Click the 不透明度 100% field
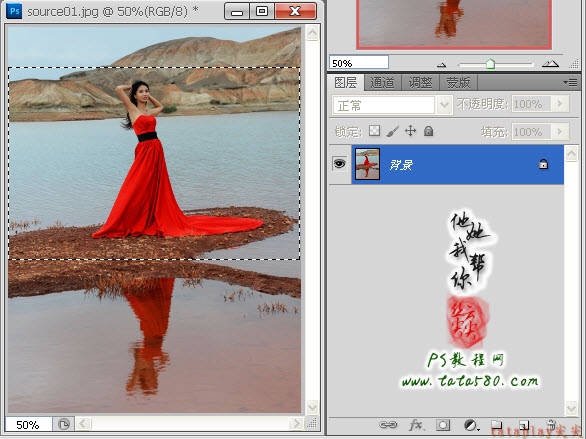 coord(532,104)
